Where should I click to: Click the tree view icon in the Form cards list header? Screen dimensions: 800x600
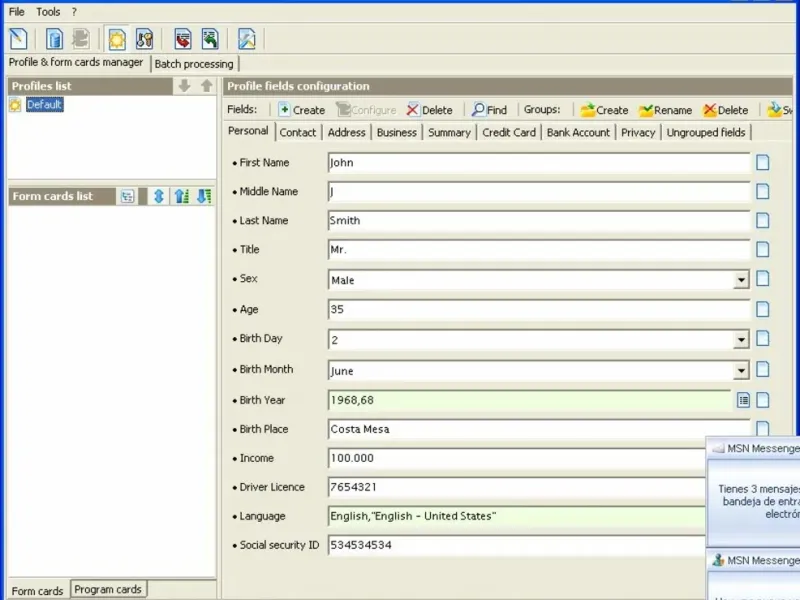(127, 197)
